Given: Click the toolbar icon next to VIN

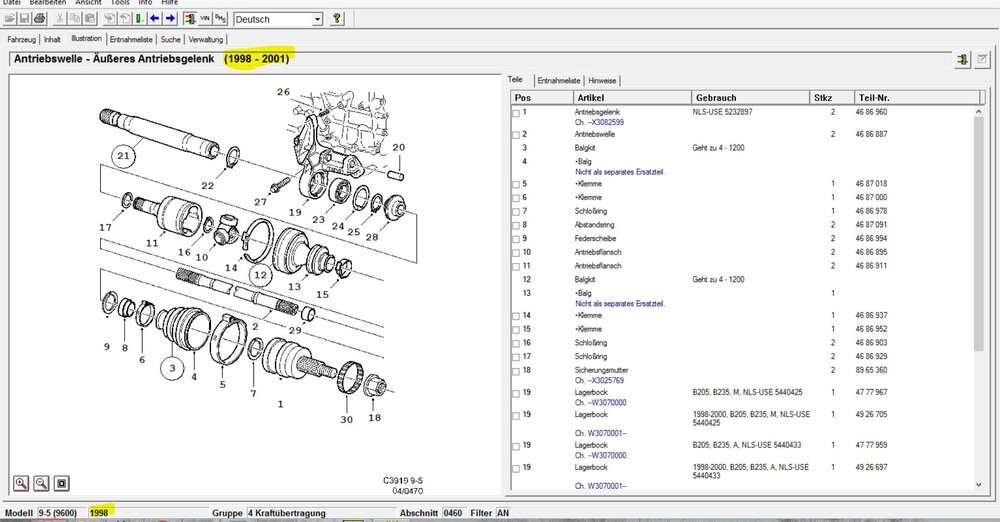Looking at the screenshot, I should 220,19.
